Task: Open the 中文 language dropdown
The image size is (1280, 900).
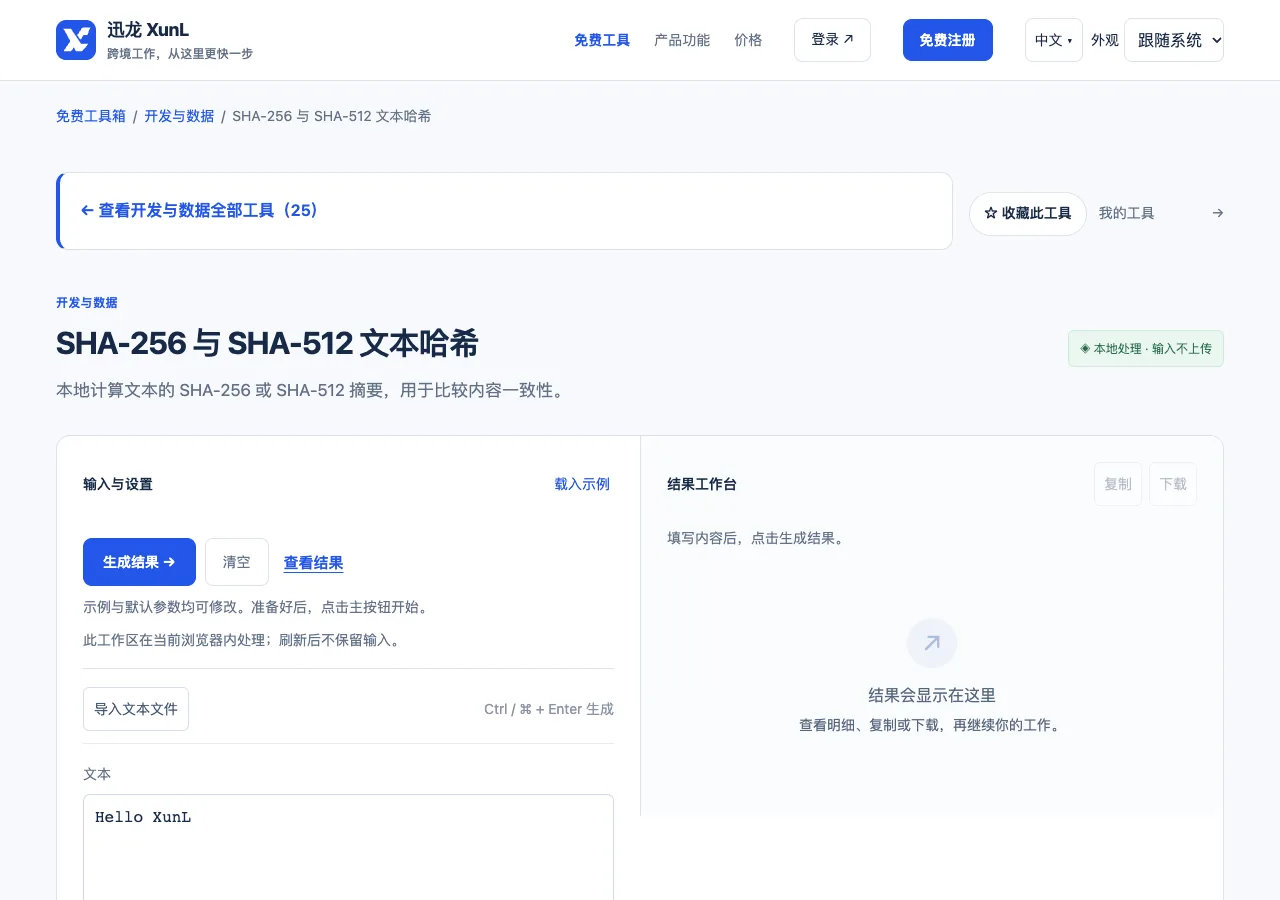Action: [1054, 40]
